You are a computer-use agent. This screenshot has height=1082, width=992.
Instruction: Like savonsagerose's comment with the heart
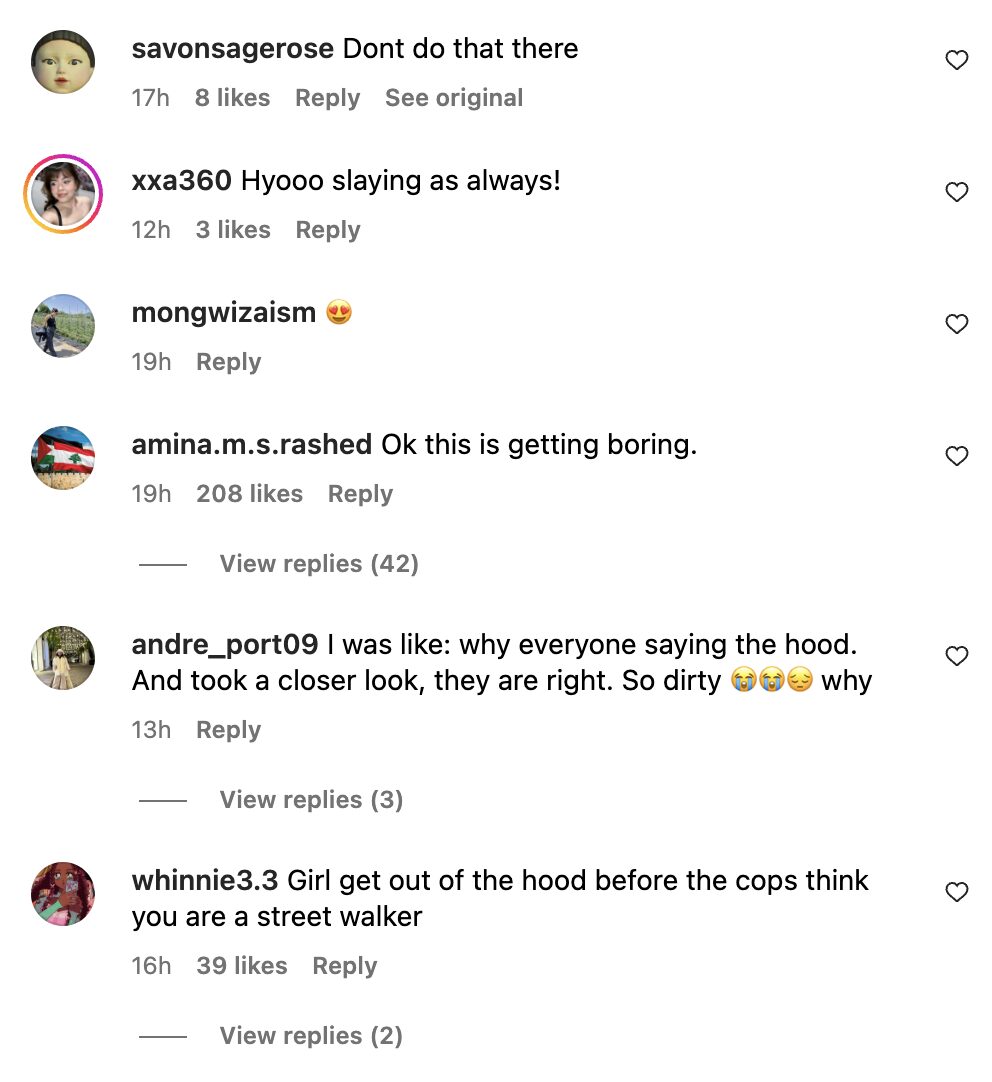[957, 61]
